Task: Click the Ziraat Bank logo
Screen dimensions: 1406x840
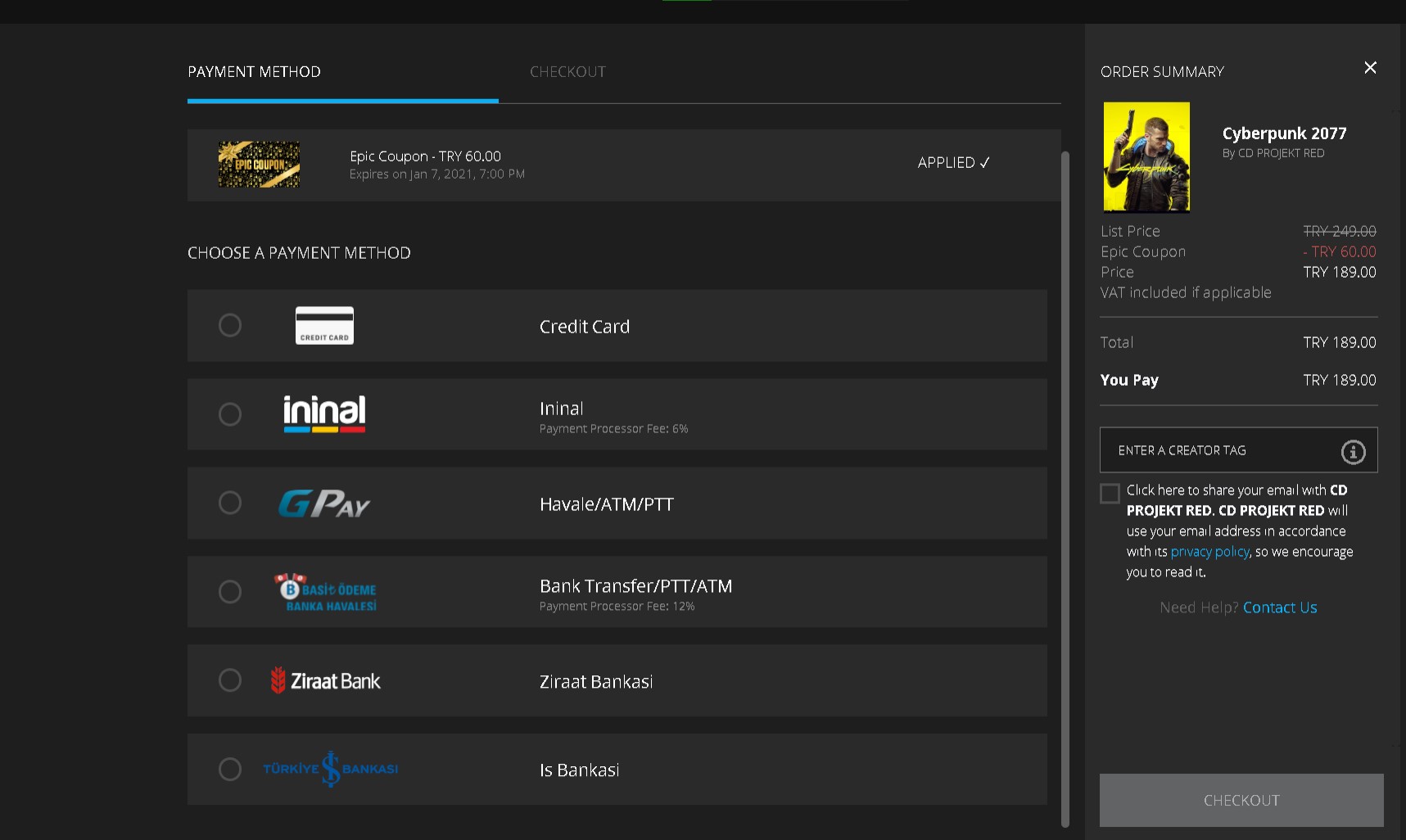Action: point(325,680)
